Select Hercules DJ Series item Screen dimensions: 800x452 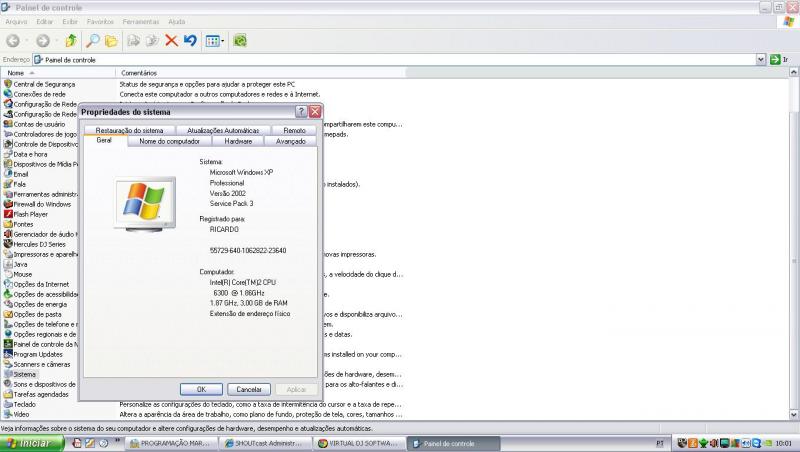click(35, 244)
